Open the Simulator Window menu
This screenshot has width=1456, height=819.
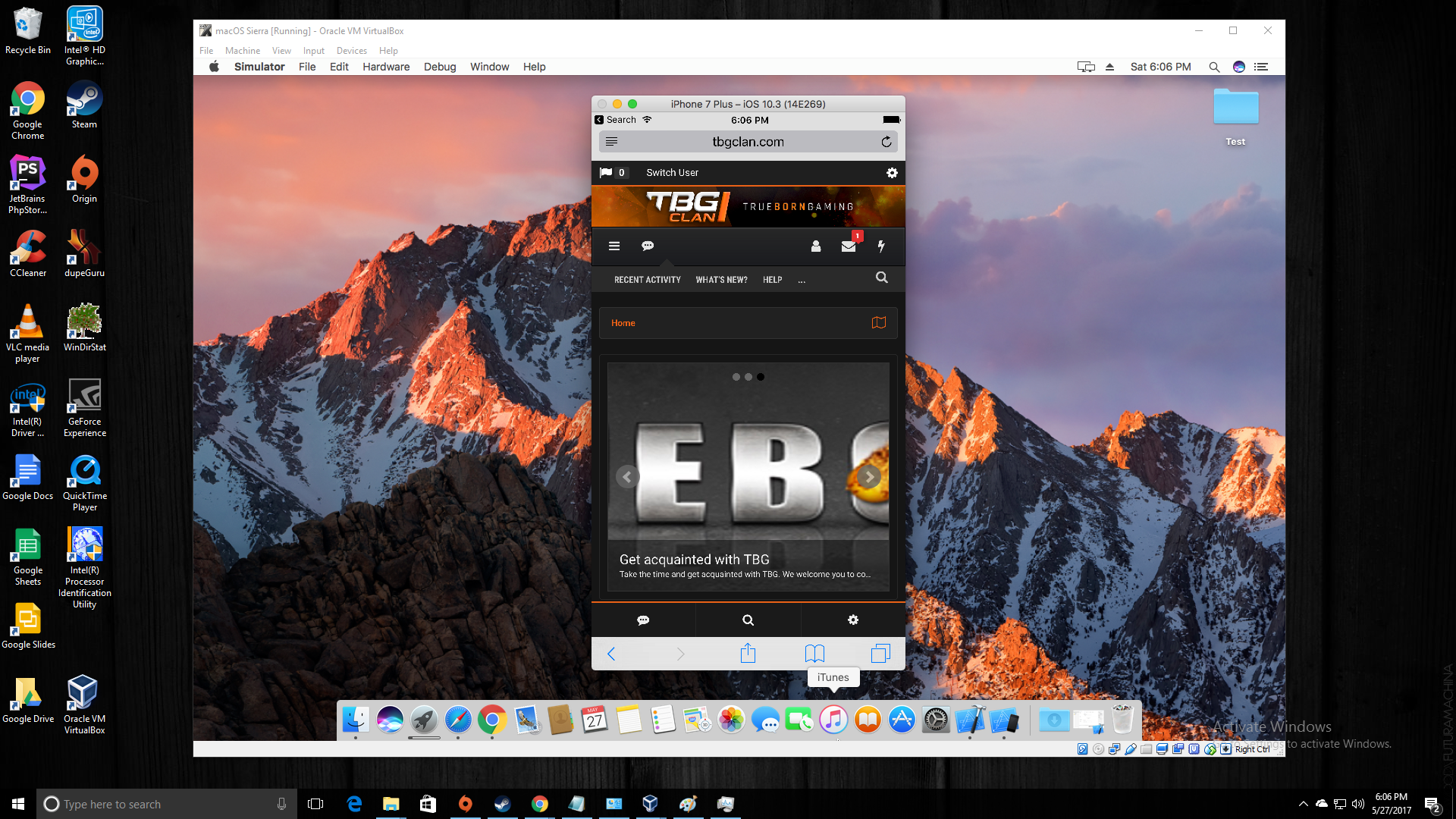coord(489,67)
